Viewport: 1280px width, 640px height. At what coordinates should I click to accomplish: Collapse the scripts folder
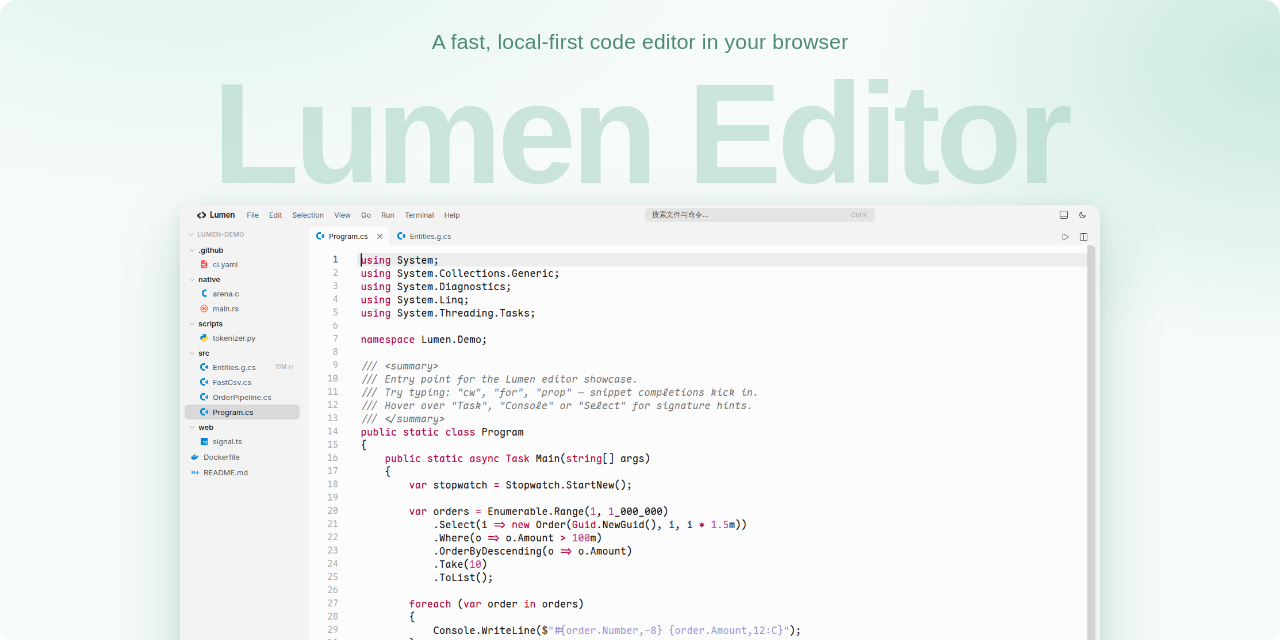tap(191, 324)
